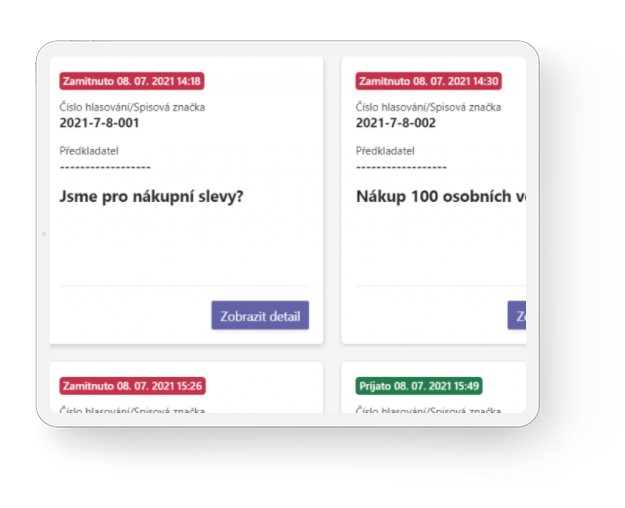Viewport: 625px width, 508px height.
Task: Select the voting number 2021-7-8-001
Action: 99,123
